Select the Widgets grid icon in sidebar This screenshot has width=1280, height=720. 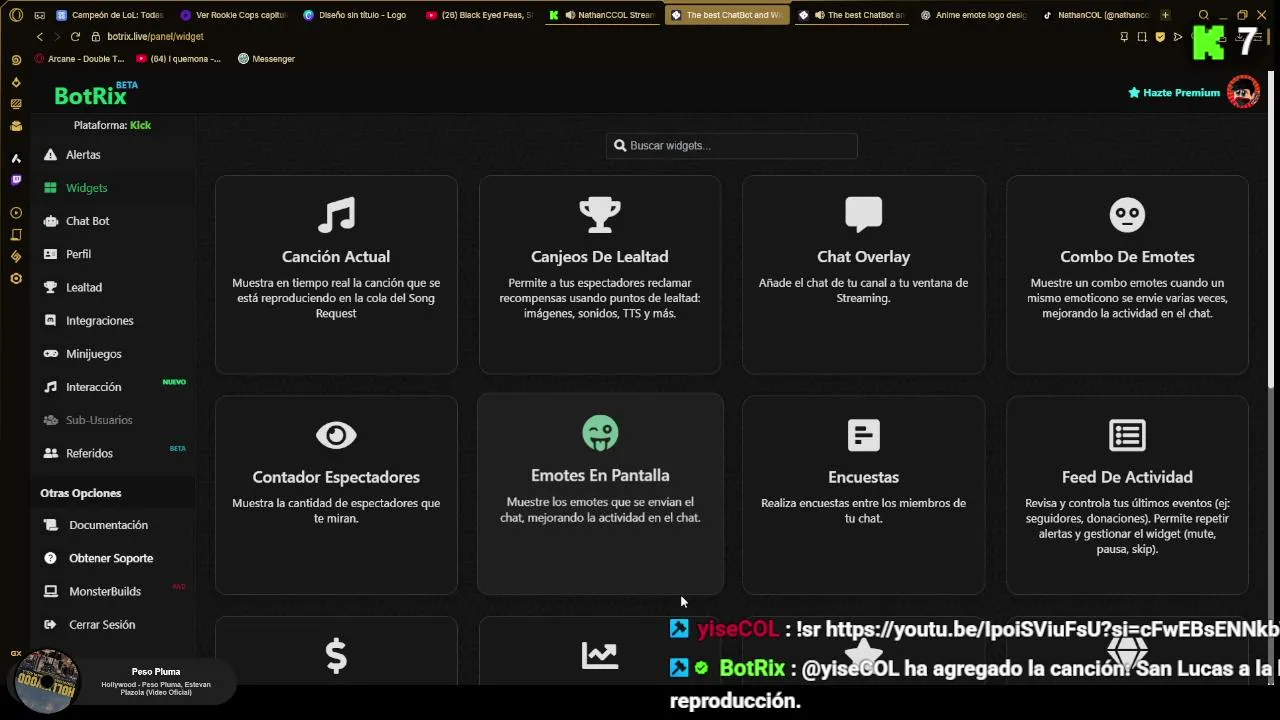tap(50, 188)
